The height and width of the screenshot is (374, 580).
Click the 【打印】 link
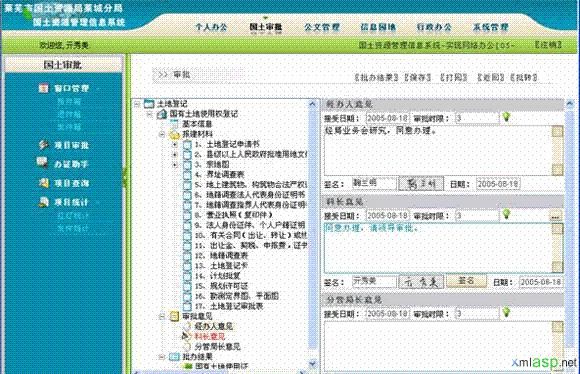coord(454,77)
